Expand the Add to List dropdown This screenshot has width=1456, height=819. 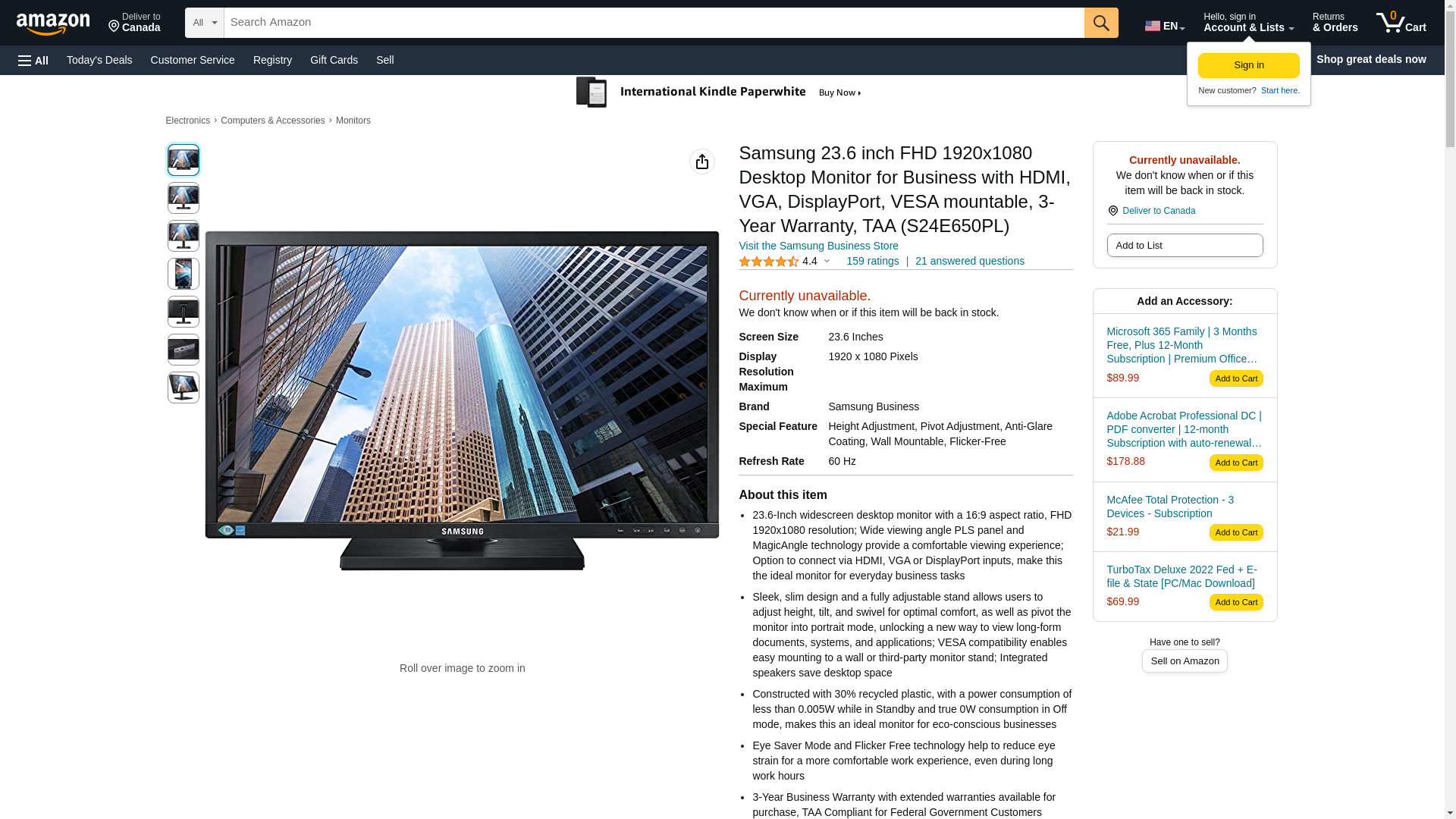tap(1184, 246)
